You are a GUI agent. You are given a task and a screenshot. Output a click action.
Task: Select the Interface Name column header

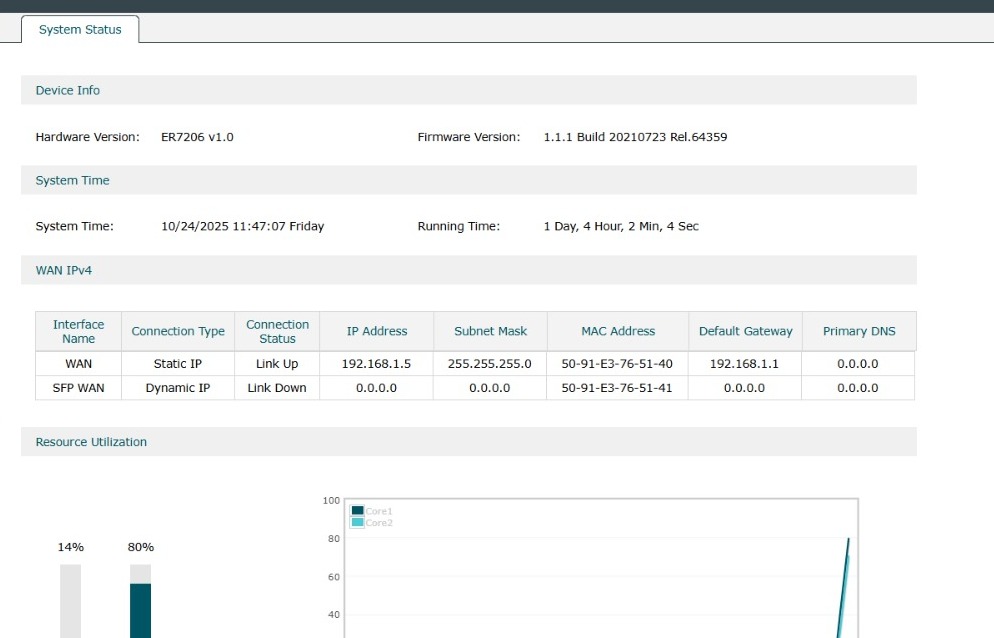[x=78, y=331]
